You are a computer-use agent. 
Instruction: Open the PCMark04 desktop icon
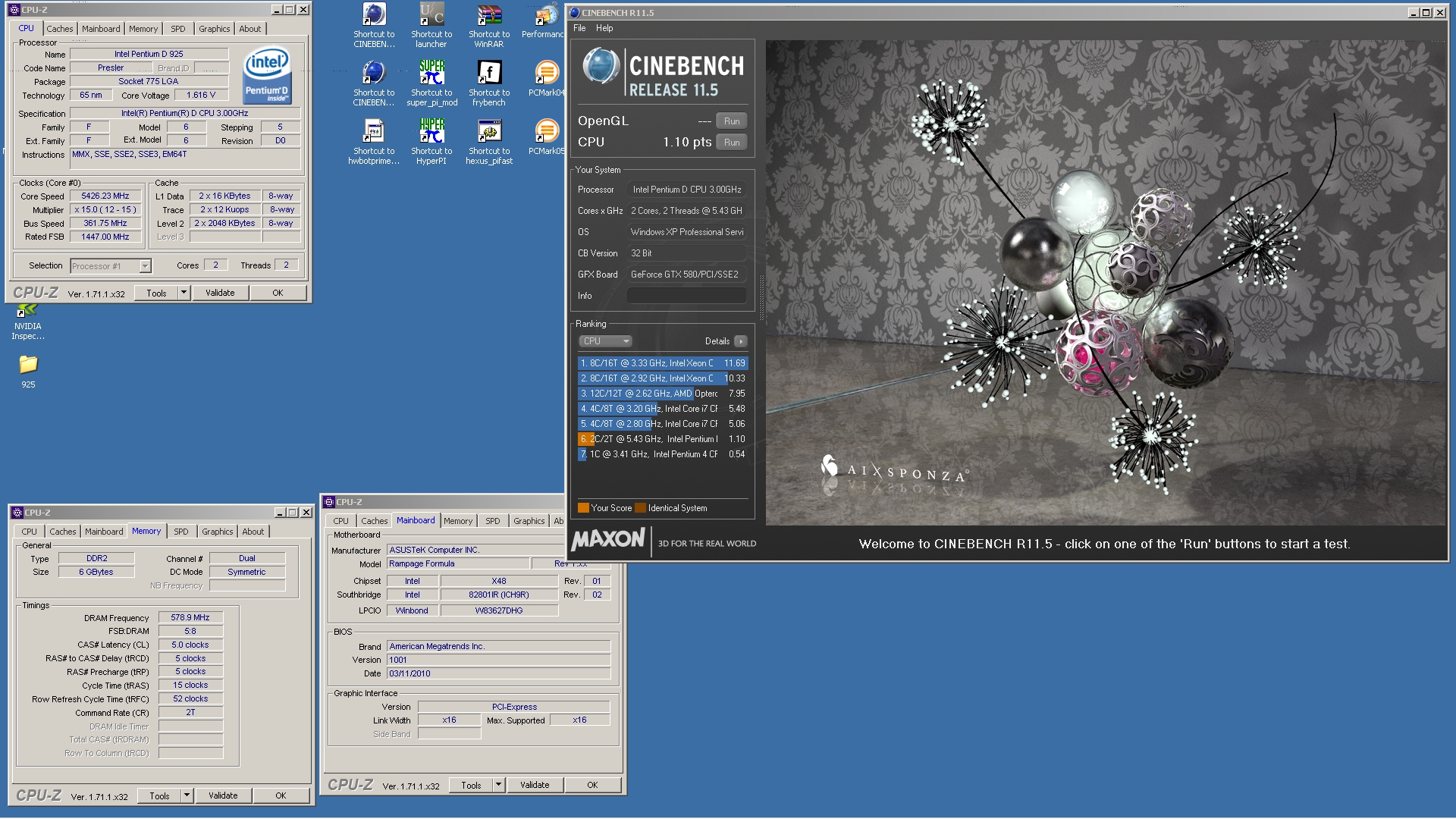click(546, 79)
